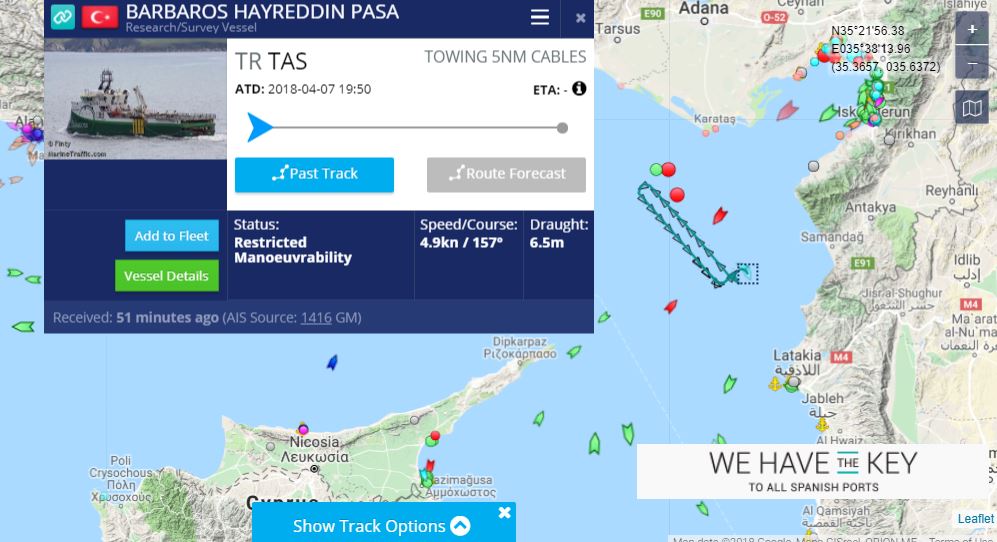The width and height of the screenshot is (997, 542).
Task: Close the vessel info panel
Action: 581,18
